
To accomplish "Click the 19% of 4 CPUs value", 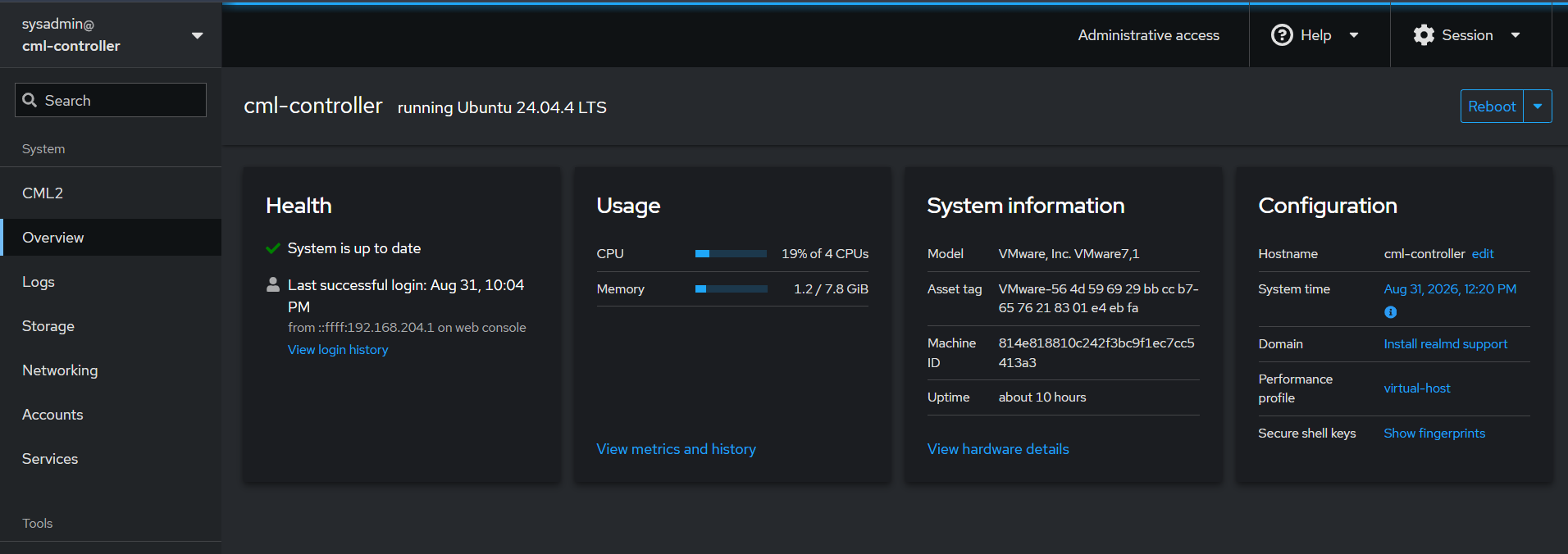I will [825, 254].
